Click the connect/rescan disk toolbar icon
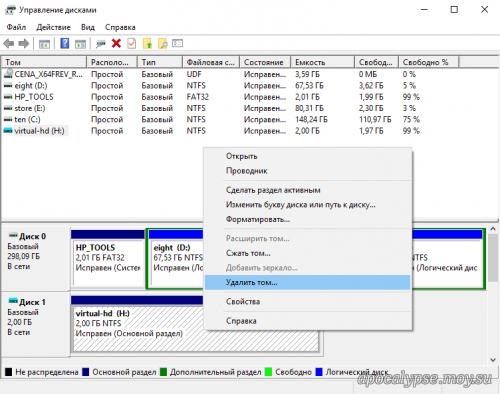This screenshot has height=394, width=500. coord(100,44)
